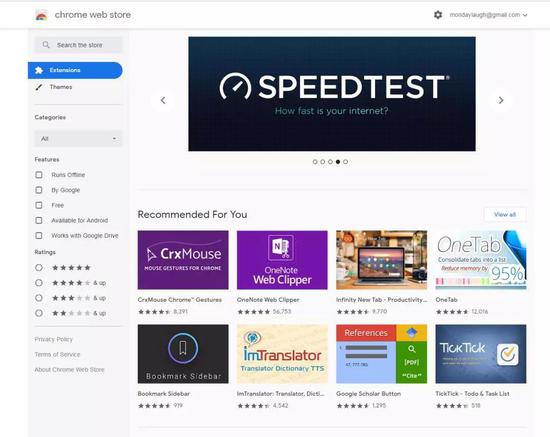Click the Extensions puzzle piece icon
Screen dimensions: 550x437
tap(39, 70)
